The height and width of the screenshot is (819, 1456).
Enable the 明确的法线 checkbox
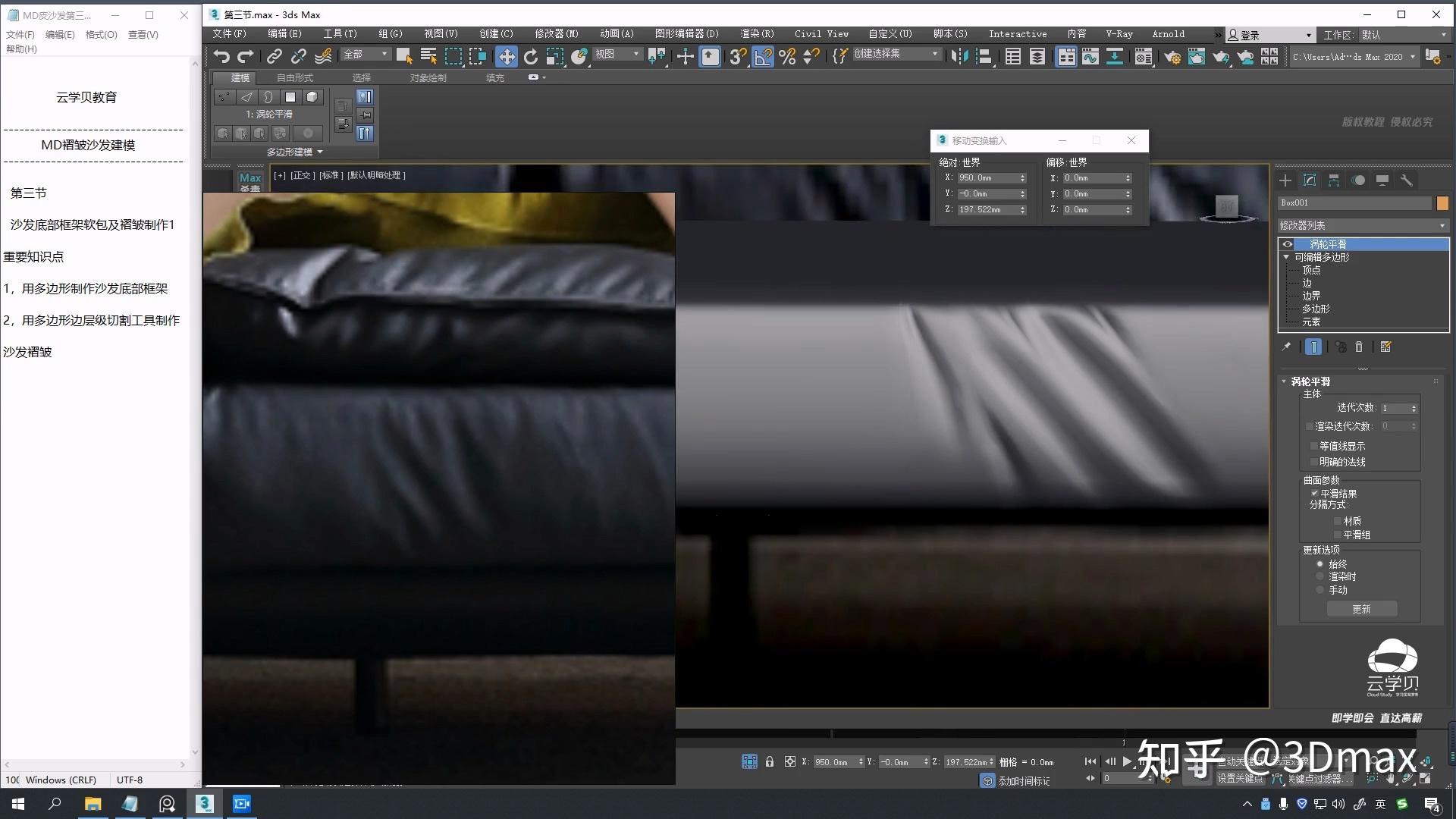1314,462
